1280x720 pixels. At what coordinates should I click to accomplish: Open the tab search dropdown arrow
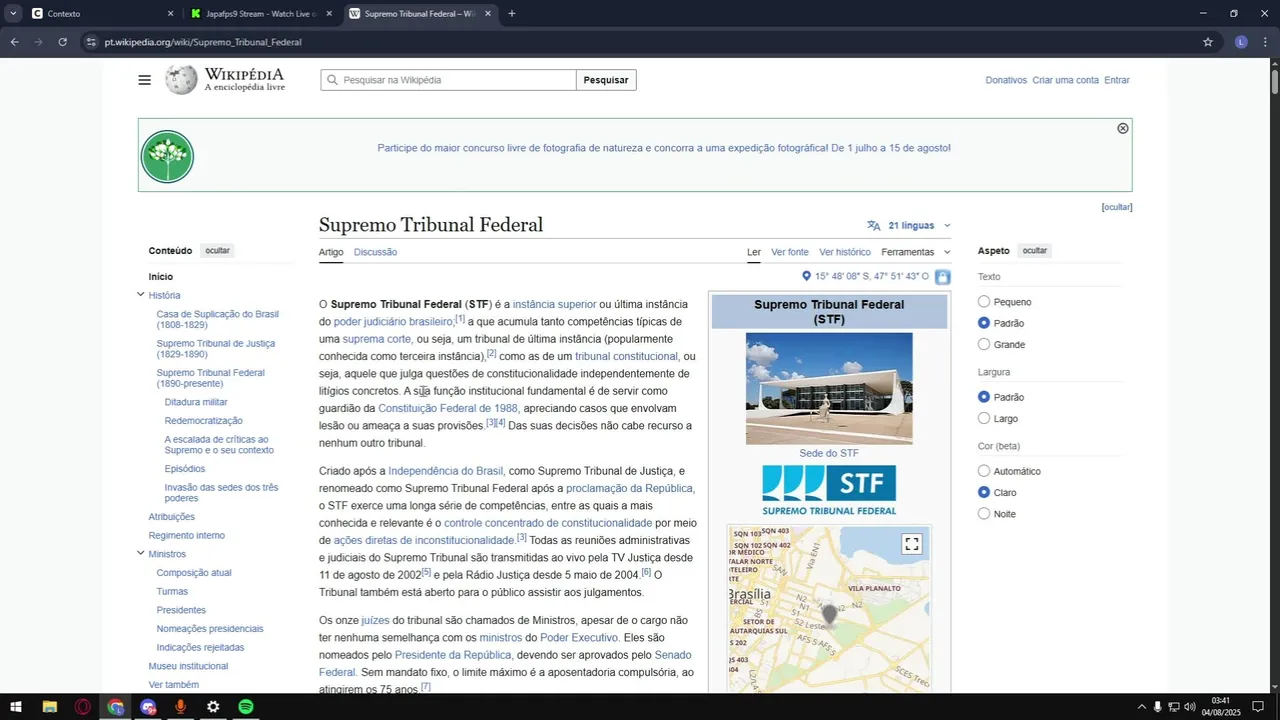tap(13, 14)
